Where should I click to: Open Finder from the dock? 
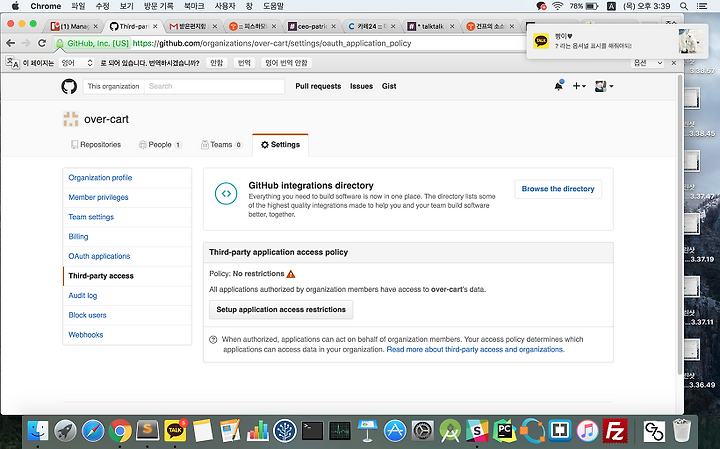tap(38, 431)
